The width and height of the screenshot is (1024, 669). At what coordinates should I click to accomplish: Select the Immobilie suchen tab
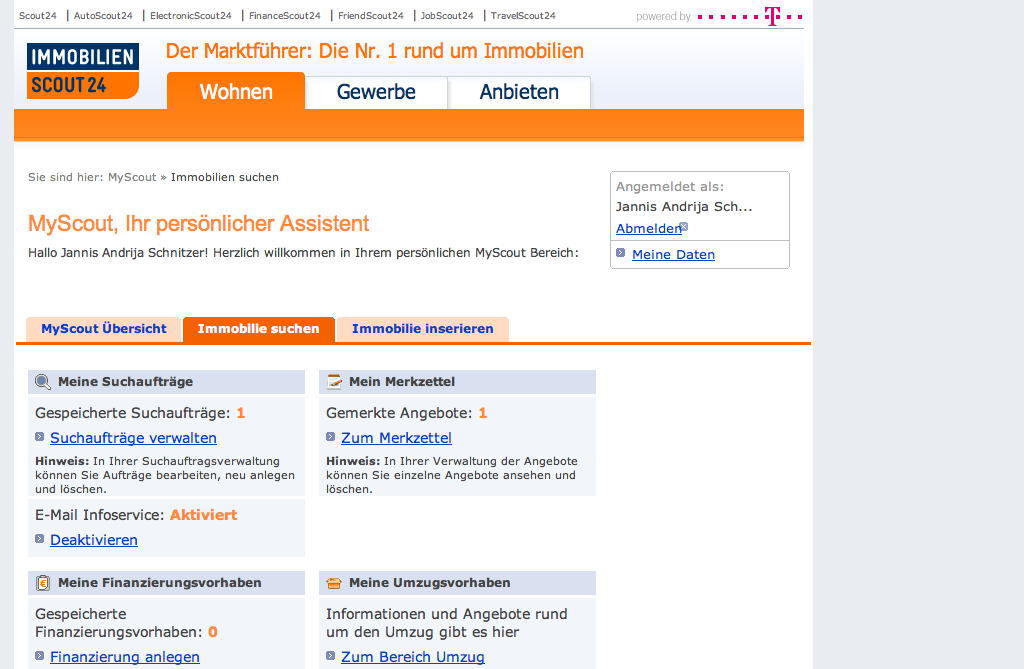259,329
